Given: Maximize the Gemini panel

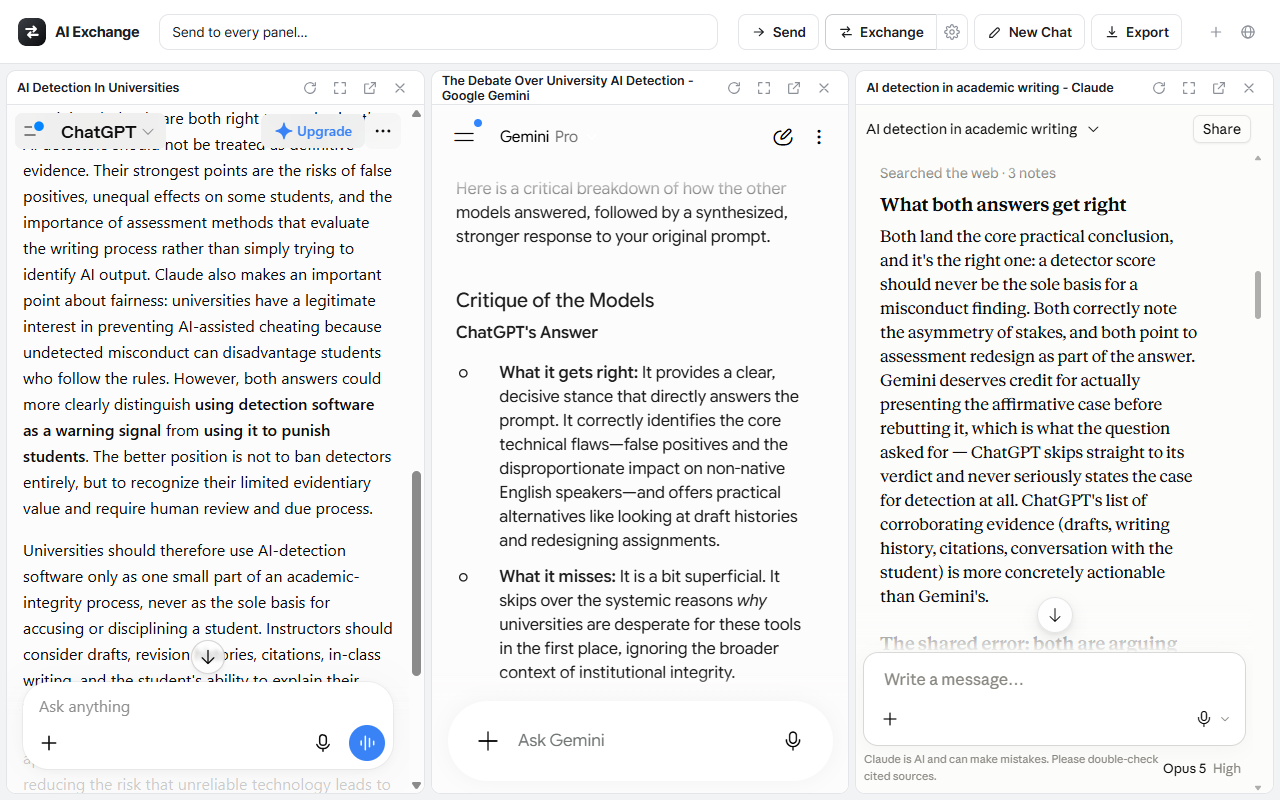Looking at the screenshot, I should coord(764,88).
